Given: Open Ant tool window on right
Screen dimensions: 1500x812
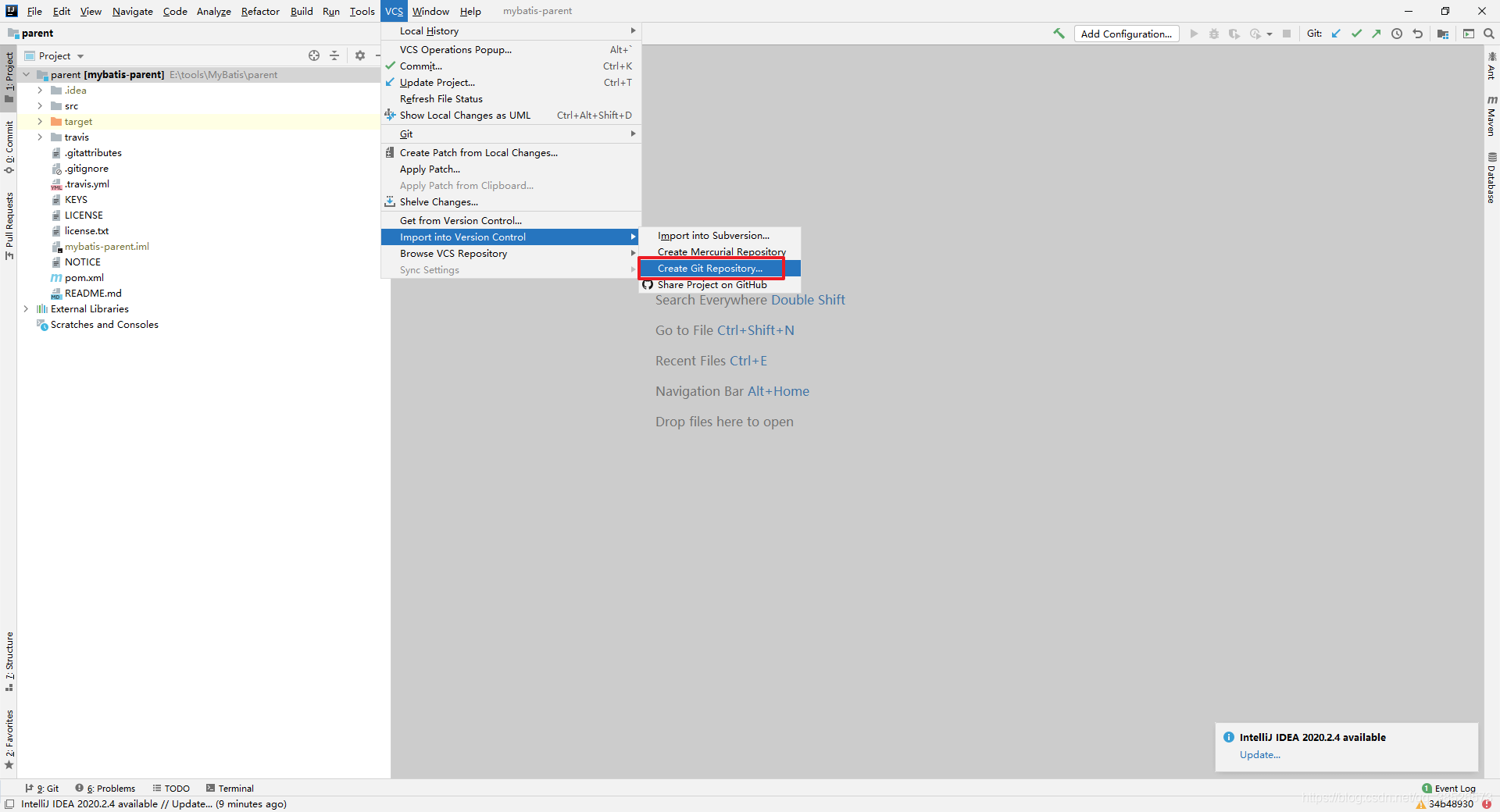Looking at the screenshot, I should [x=1491, y=66].
